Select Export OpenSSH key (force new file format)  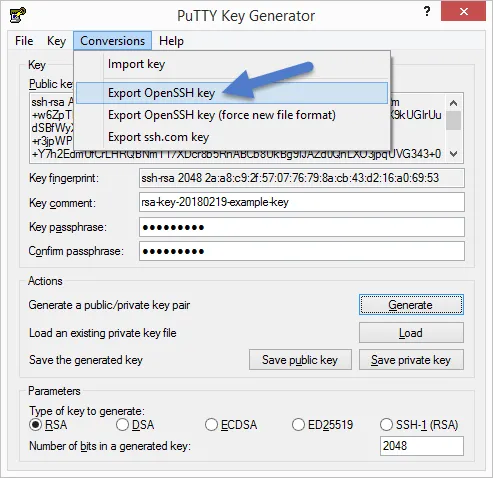click(232, 115)
